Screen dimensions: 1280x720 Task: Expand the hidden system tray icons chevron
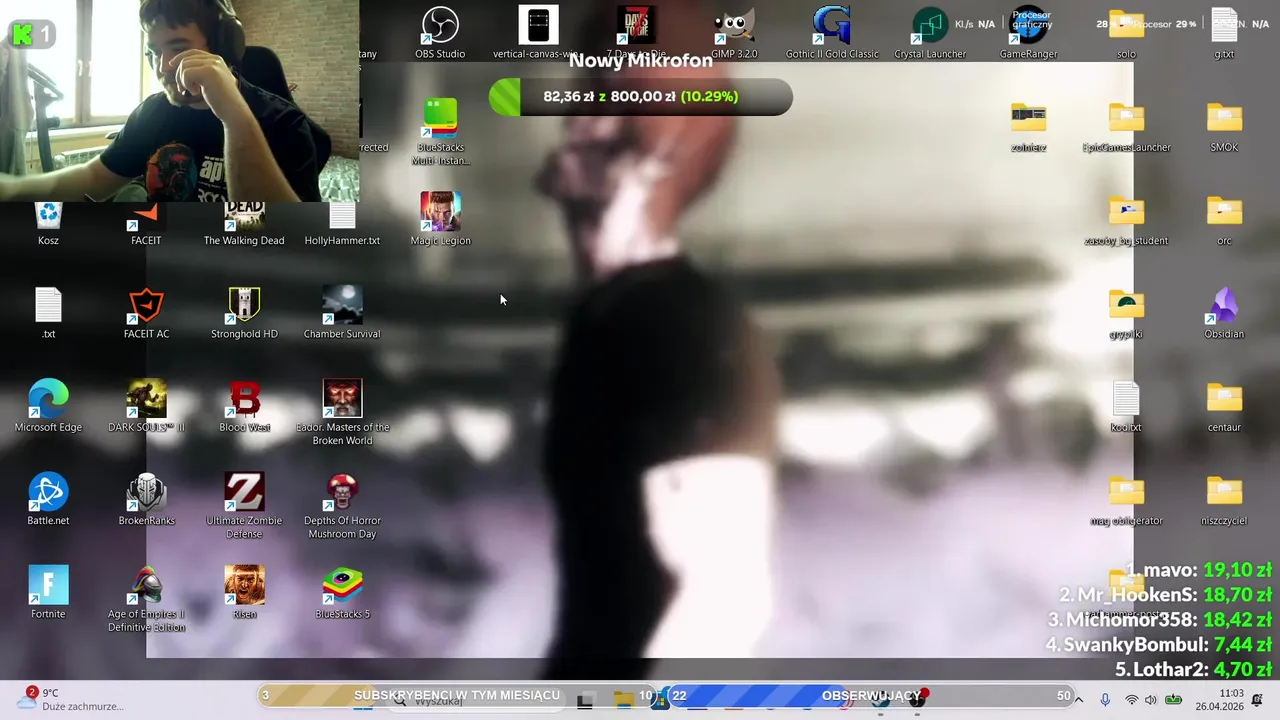click(1078, 700)
